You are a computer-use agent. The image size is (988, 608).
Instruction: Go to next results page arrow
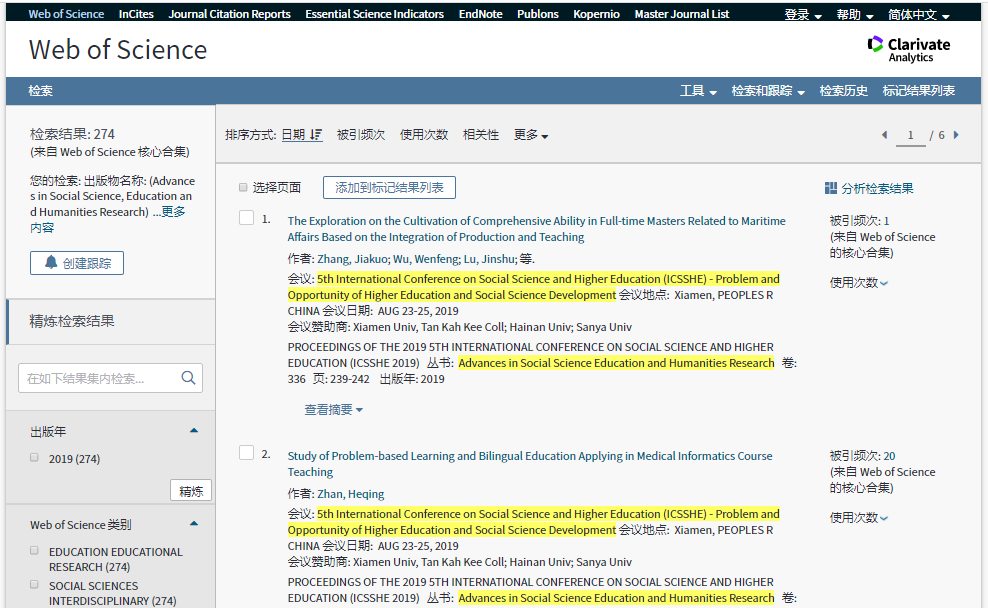click(x=956, y=135)
